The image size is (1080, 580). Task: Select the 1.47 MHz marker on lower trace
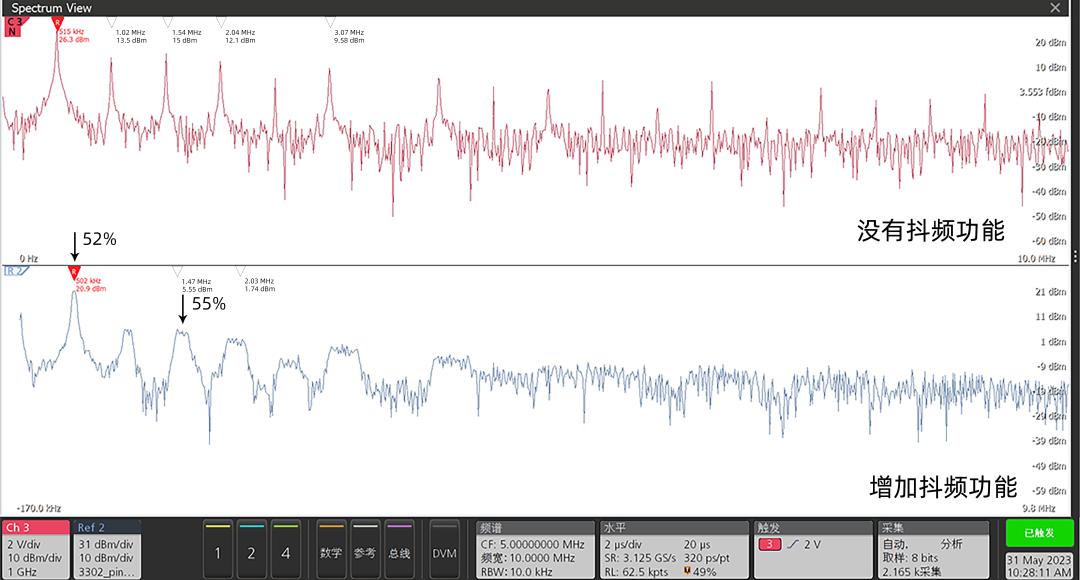pyautogui.click(x=178, y=272)
